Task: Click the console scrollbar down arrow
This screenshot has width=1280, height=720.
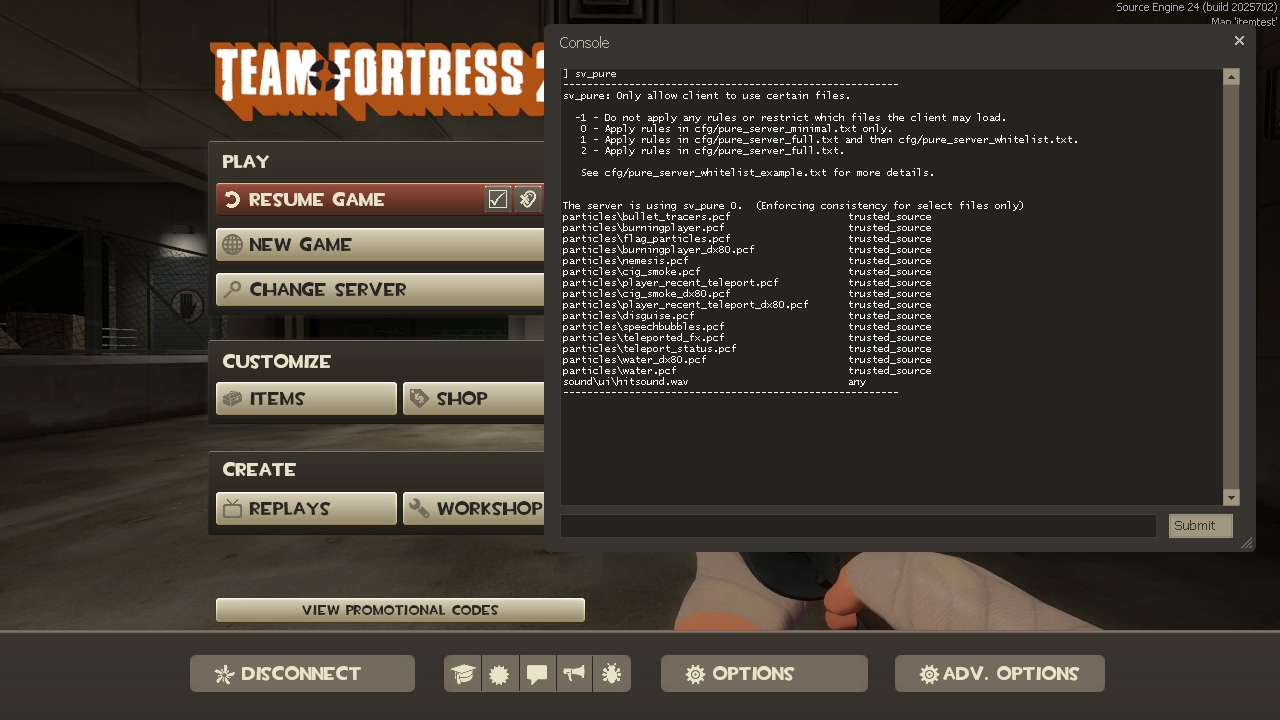Action: pyautogui.click(x=1231, y=498)
